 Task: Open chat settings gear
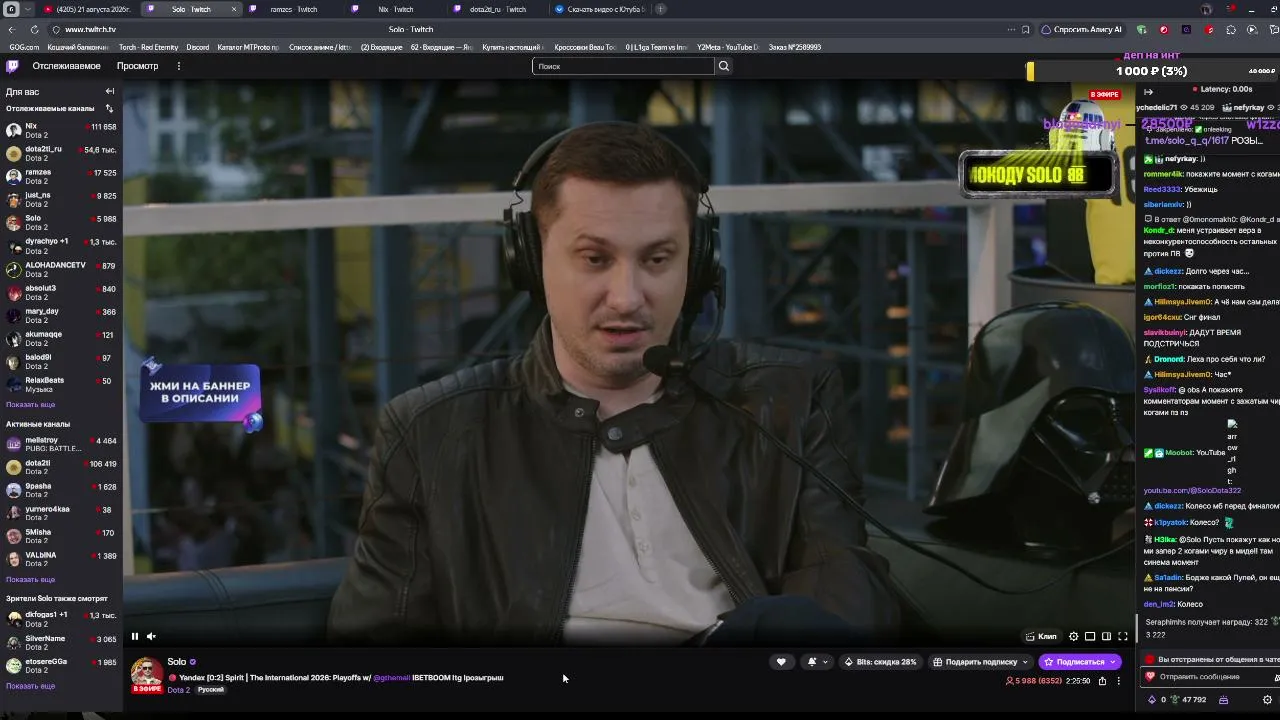[1269, 700]
